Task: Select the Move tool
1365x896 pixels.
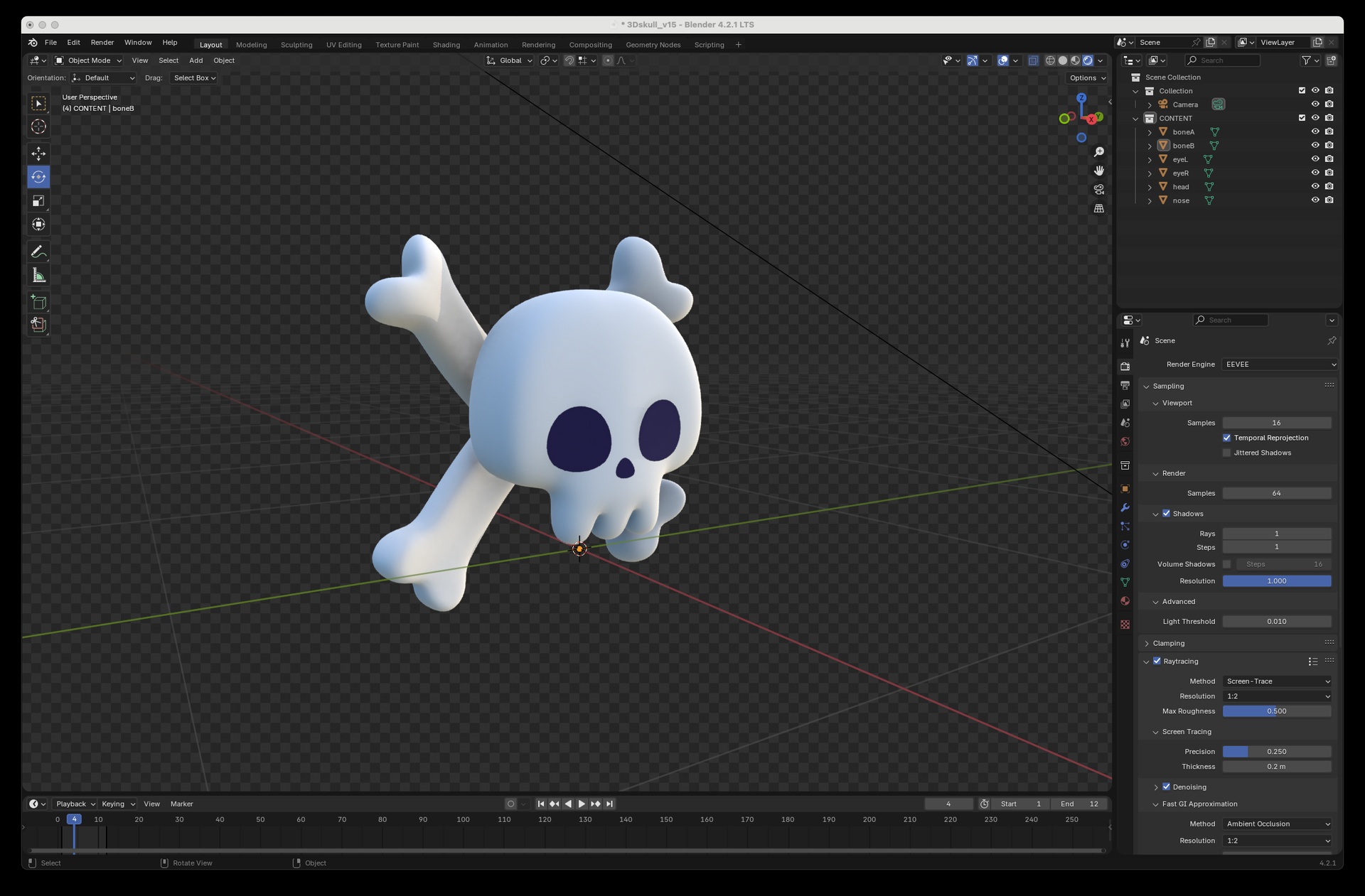Action: point(38,153)
